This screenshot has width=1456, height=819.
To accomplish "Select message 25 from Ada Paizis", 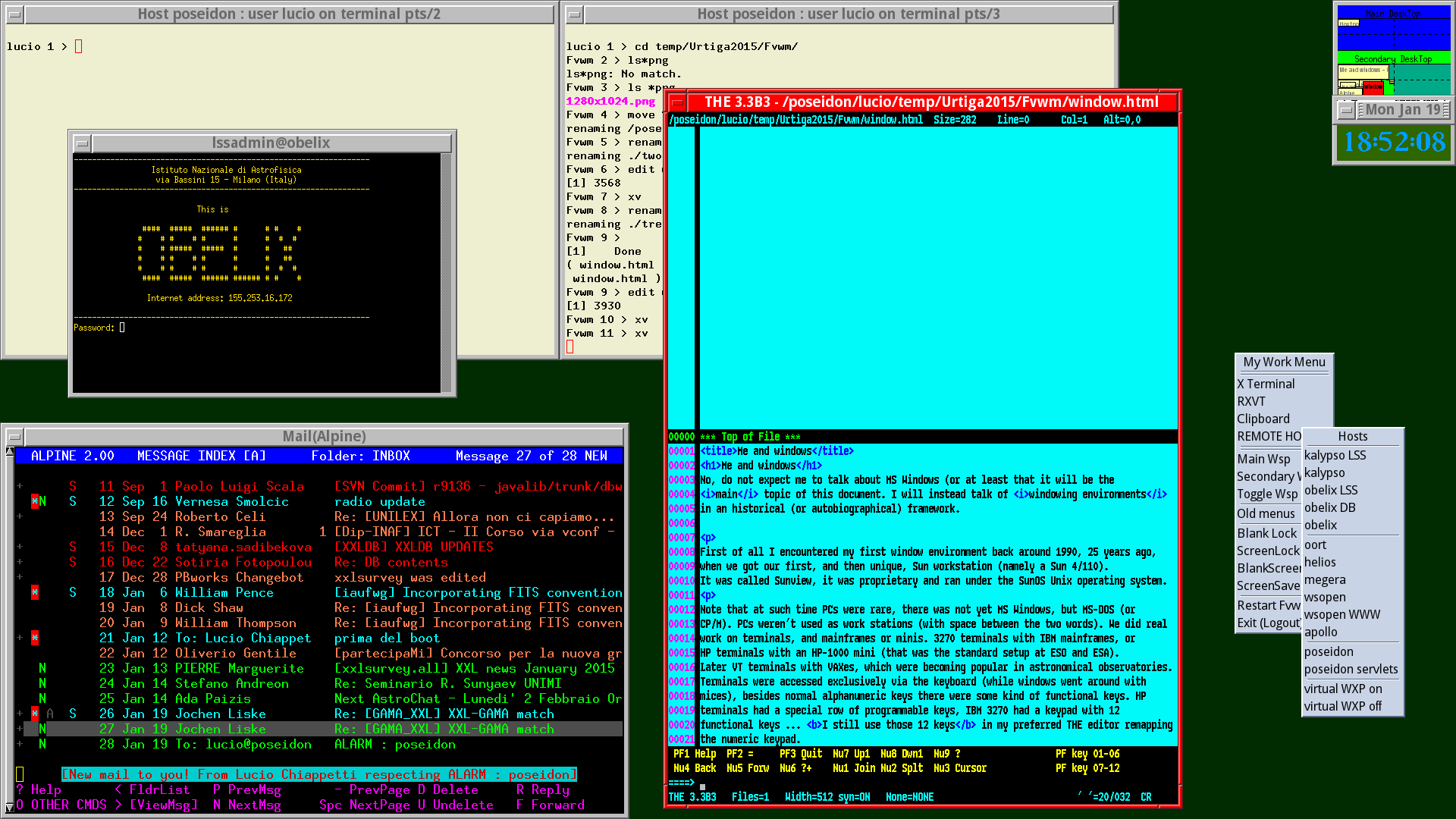I will [x=319, y=698].
